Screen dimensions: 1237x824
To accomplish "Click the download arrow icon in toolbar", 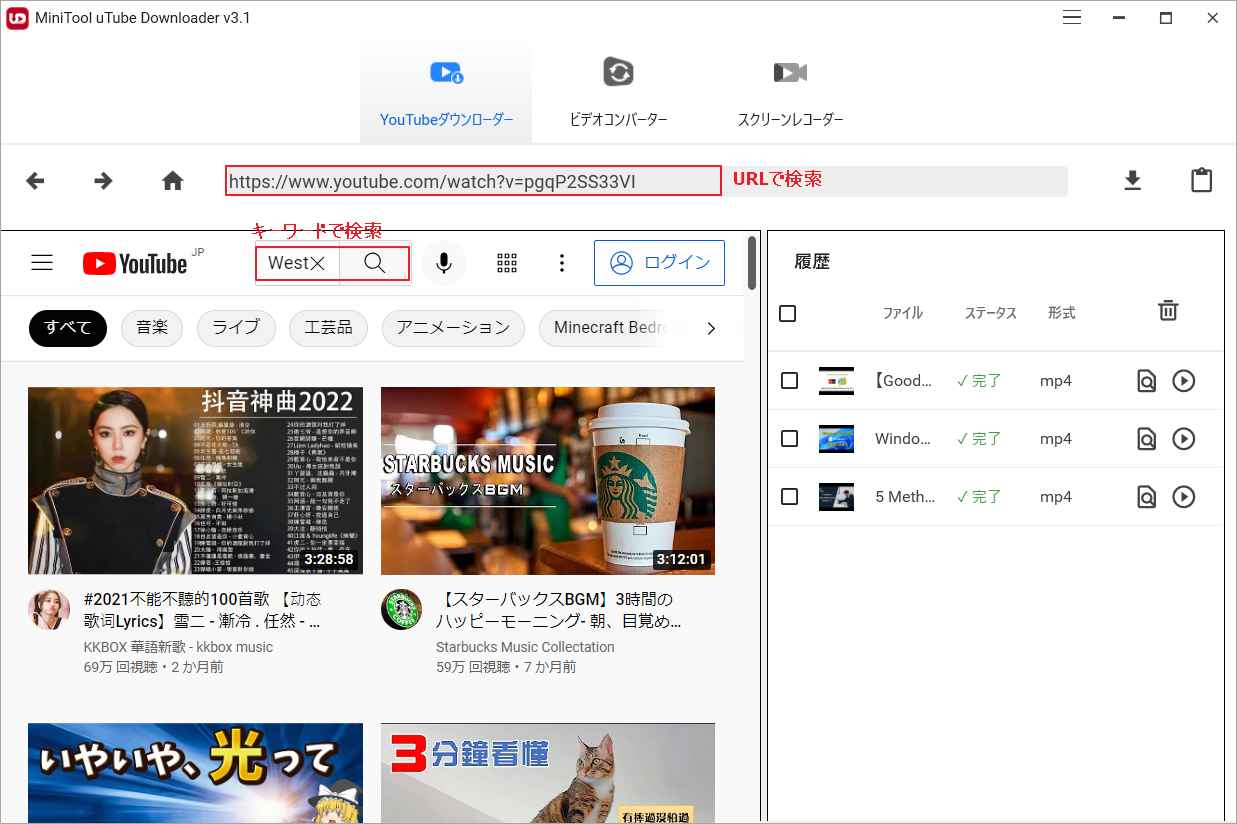I will (x=1132, y=180).
